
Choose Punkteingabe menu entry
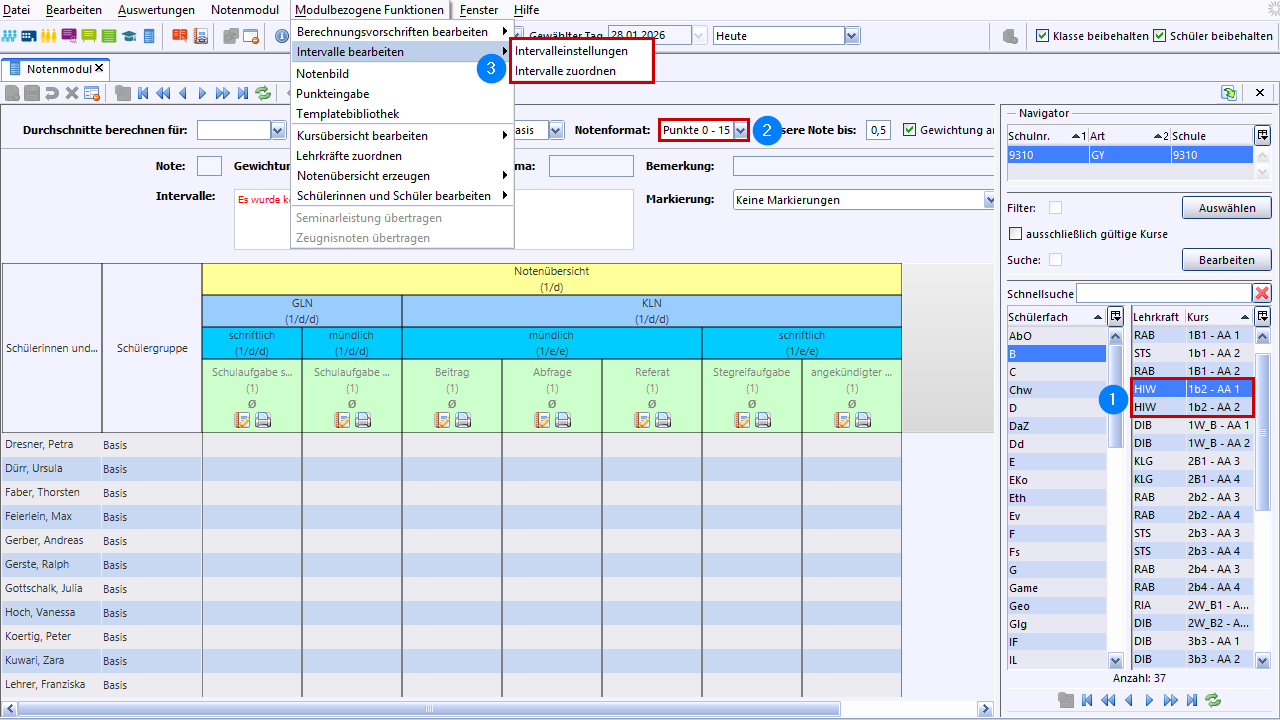[x=332, y=94]
